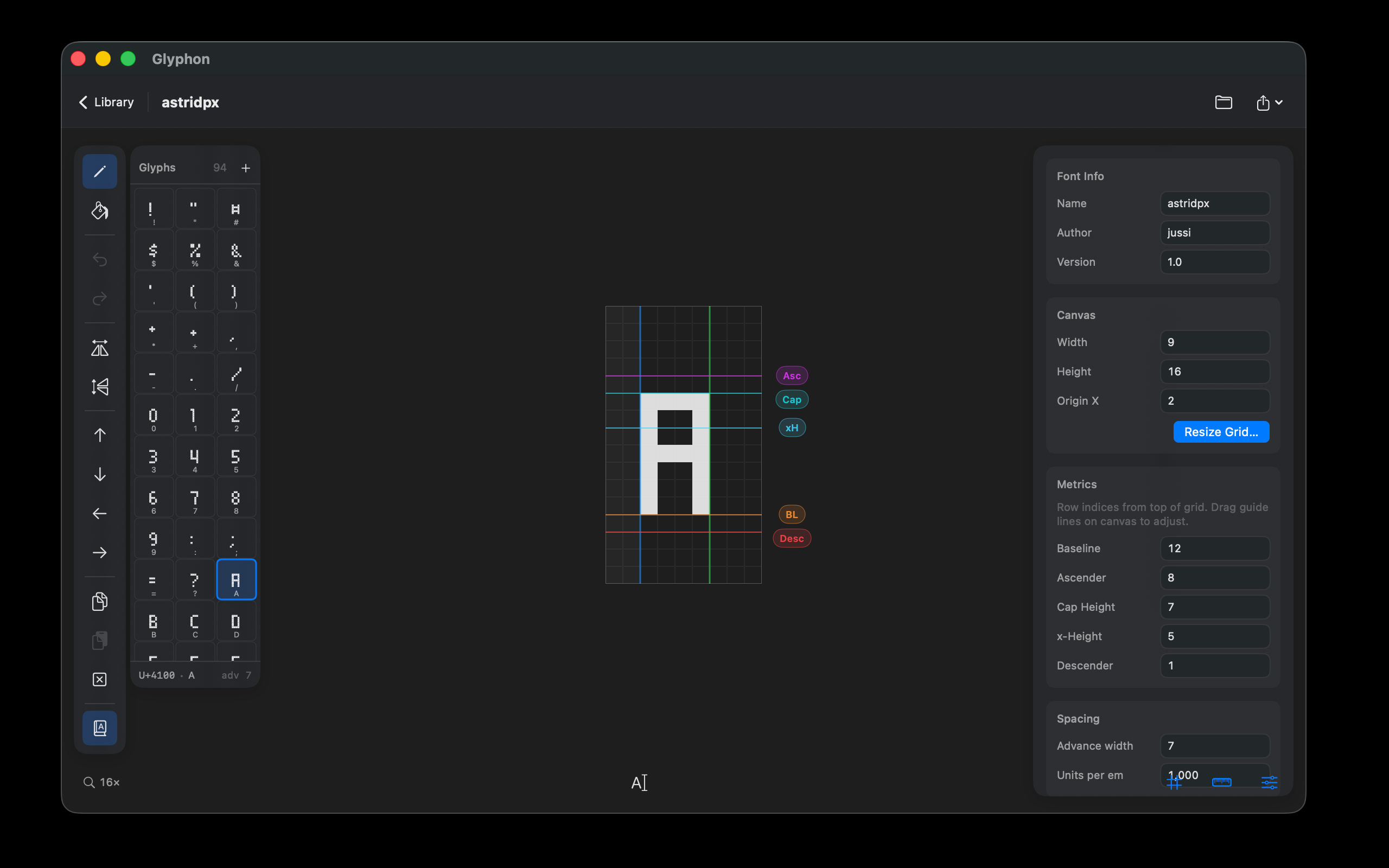Click the x-Height field
Image resolution: width=1389 pixels, height=868 pixels.
pyautogui.click(x=1214, y=636)
